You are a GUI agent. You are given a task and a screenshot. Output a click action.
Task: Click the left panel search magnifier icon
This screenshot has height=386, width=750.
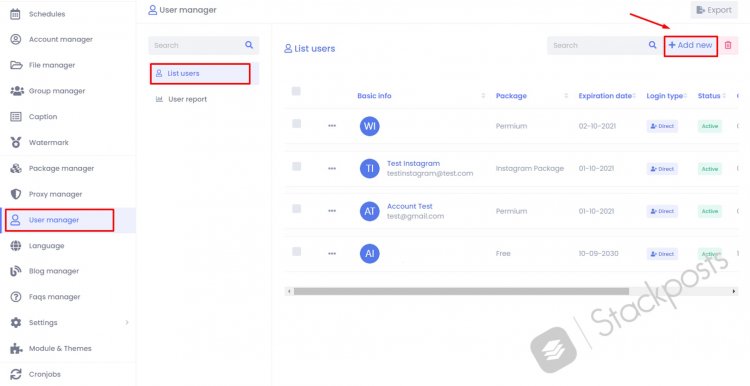pyautogui.click(x=249, y=45)
